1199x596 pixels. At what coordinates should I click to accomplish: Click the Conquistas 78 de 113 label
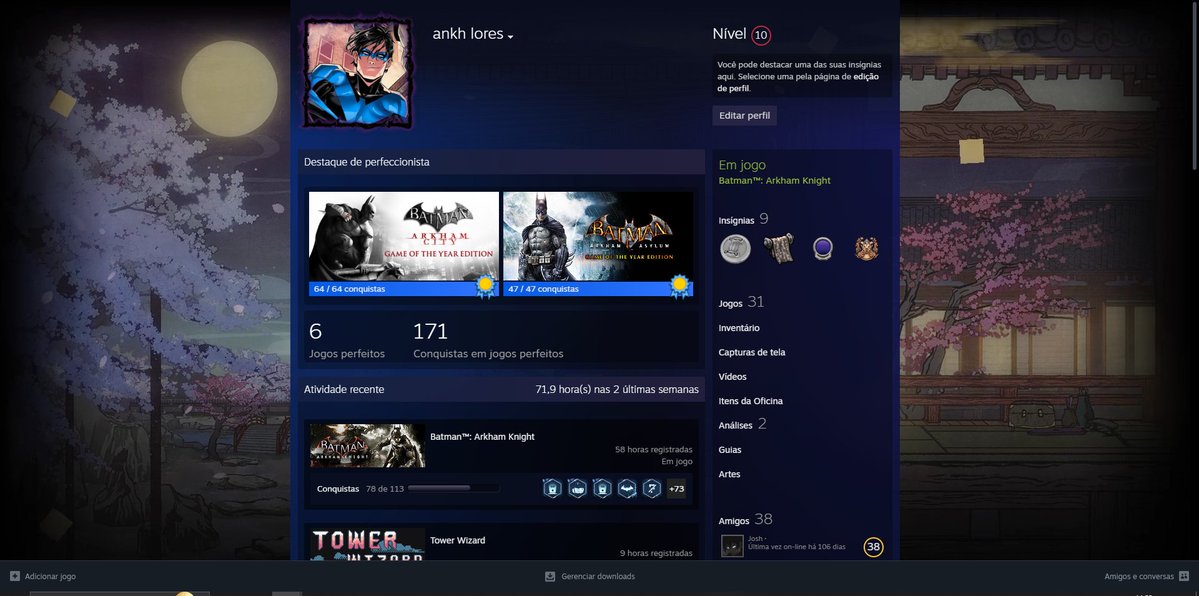pyautogui.click(x=360, y=489)
